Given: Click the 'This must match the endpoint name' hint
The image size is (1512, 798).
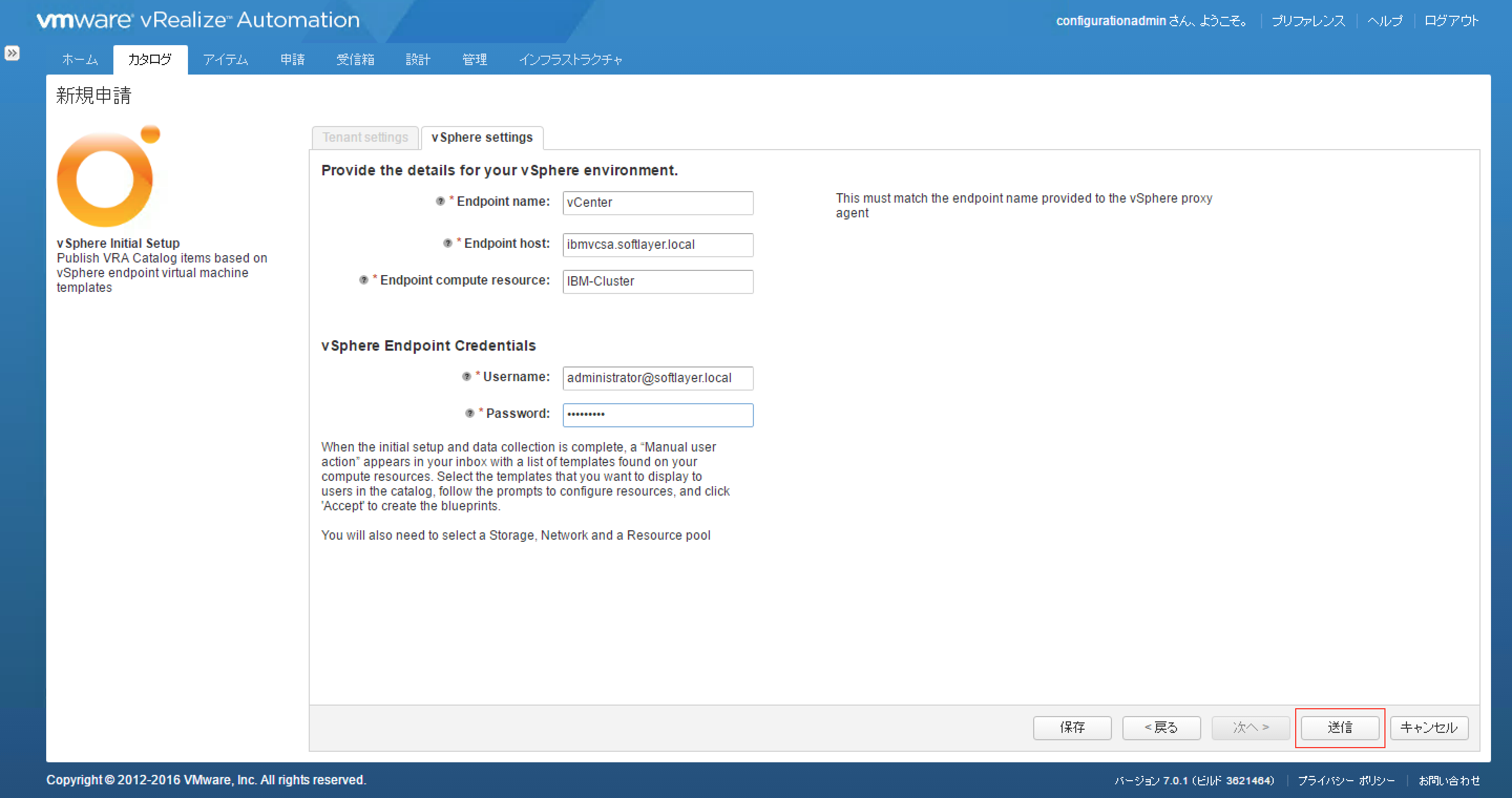Looking at the screenshot, I should click(x=1024, y=205).
